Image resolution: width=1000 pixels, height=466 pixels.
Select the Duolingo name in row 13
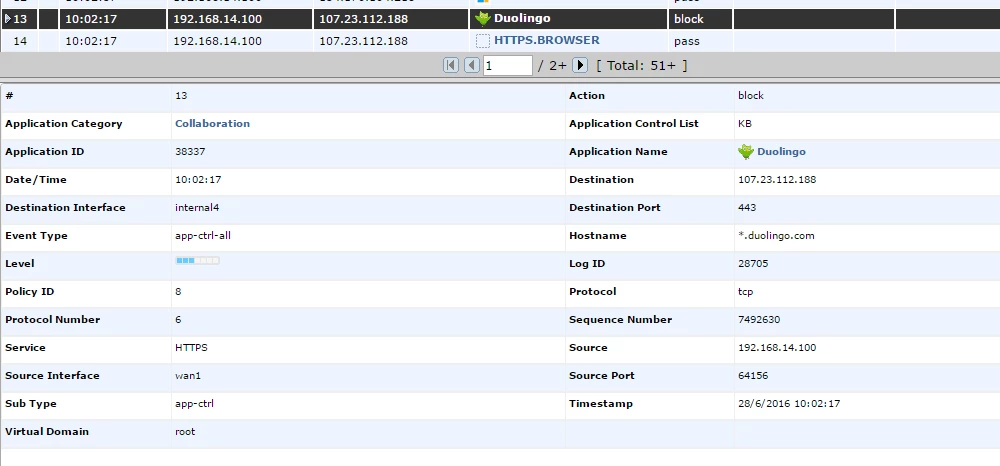(522, 18)
